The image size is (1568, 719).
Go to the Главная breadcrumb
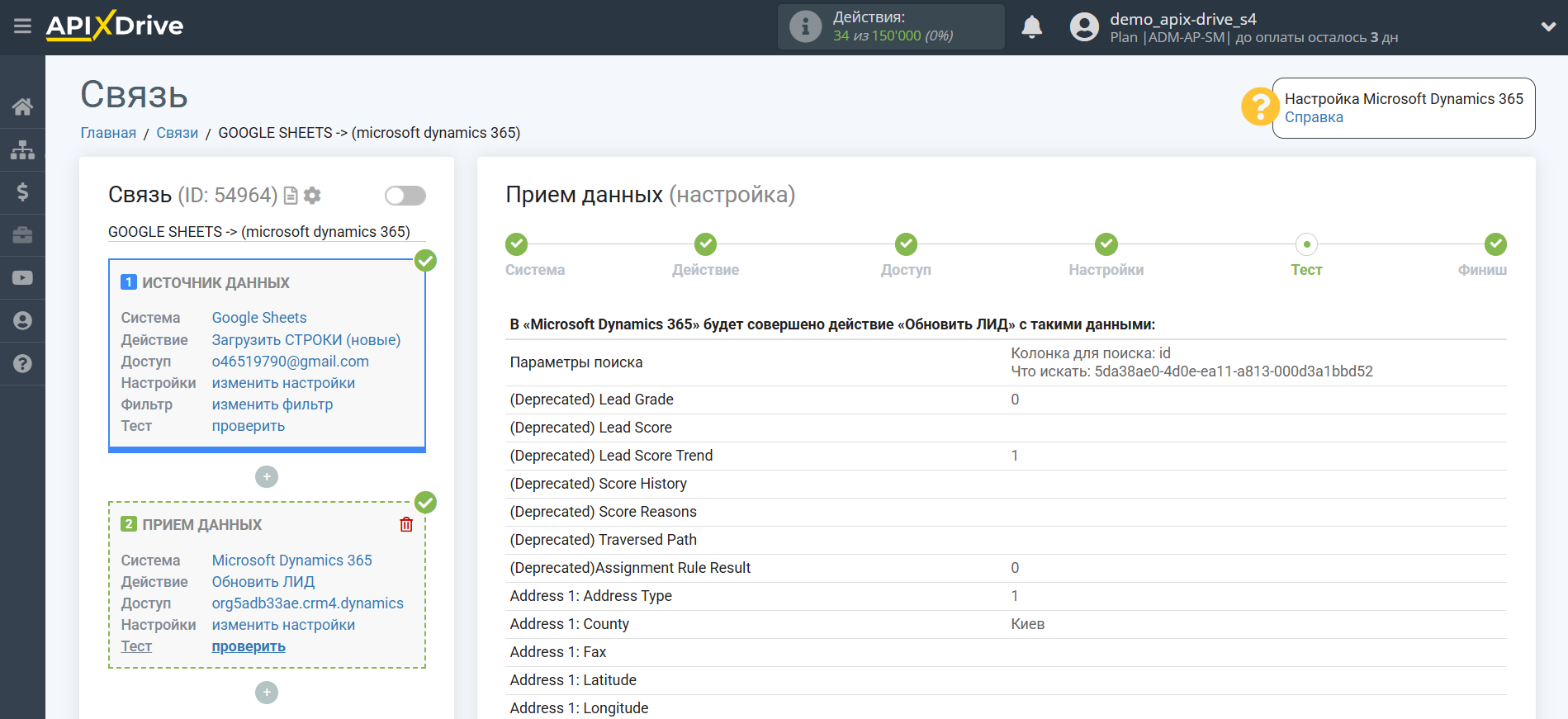(x=108, y=133)
